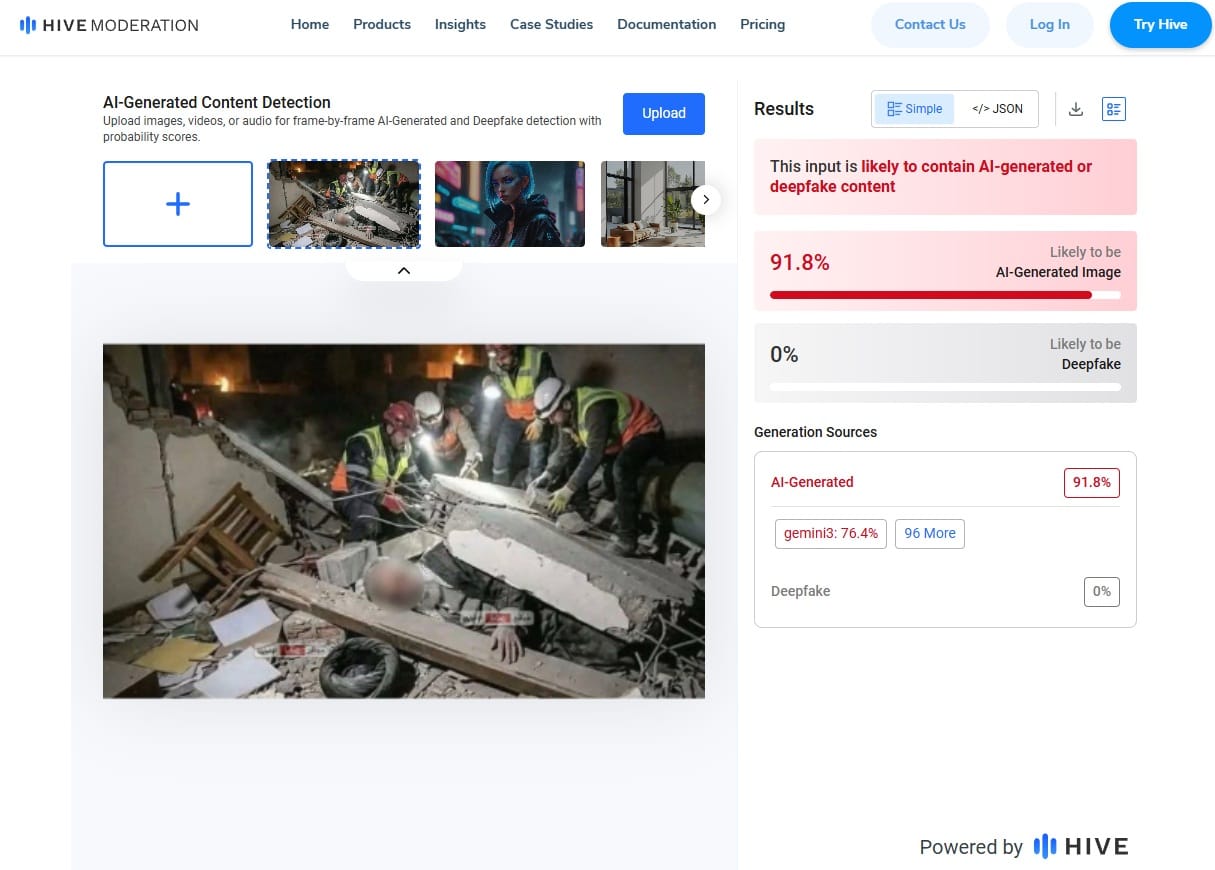Select the rescue workers sample thumbnail
The image size is (1215, 870).
pos(344,204)
